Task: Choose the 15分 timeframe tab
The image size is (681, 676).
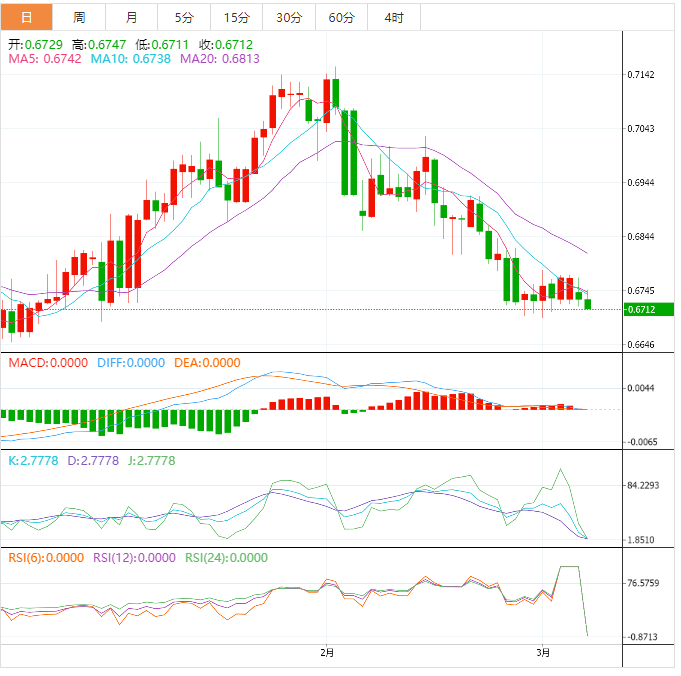Action: 236,17
